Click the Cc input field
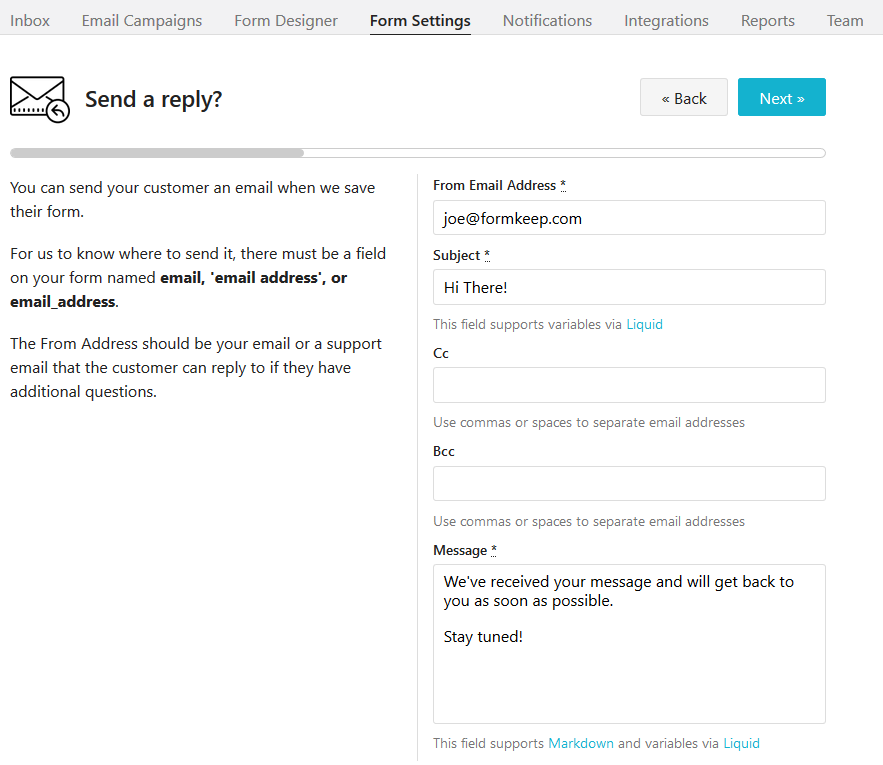 click(629, 385)
